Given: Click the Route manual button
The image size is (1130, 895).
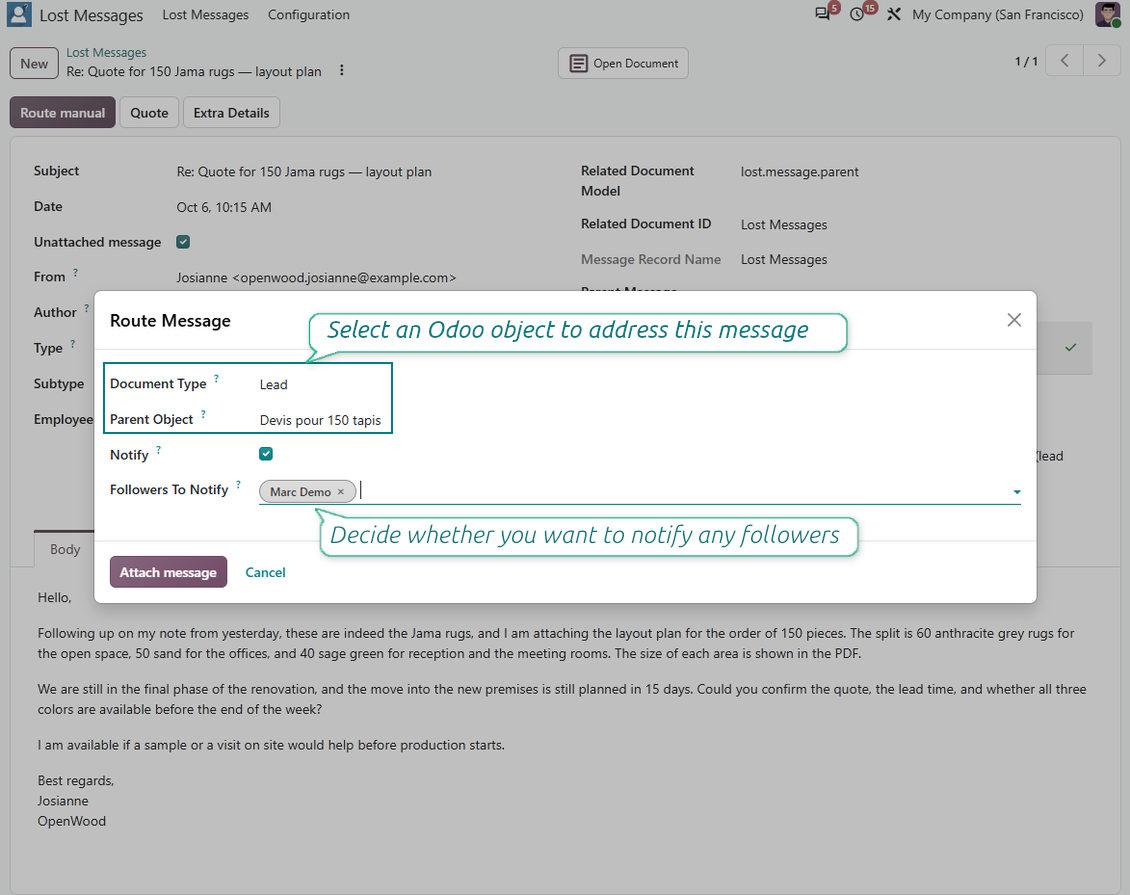Looking at the screenshot, I should 63,112.
